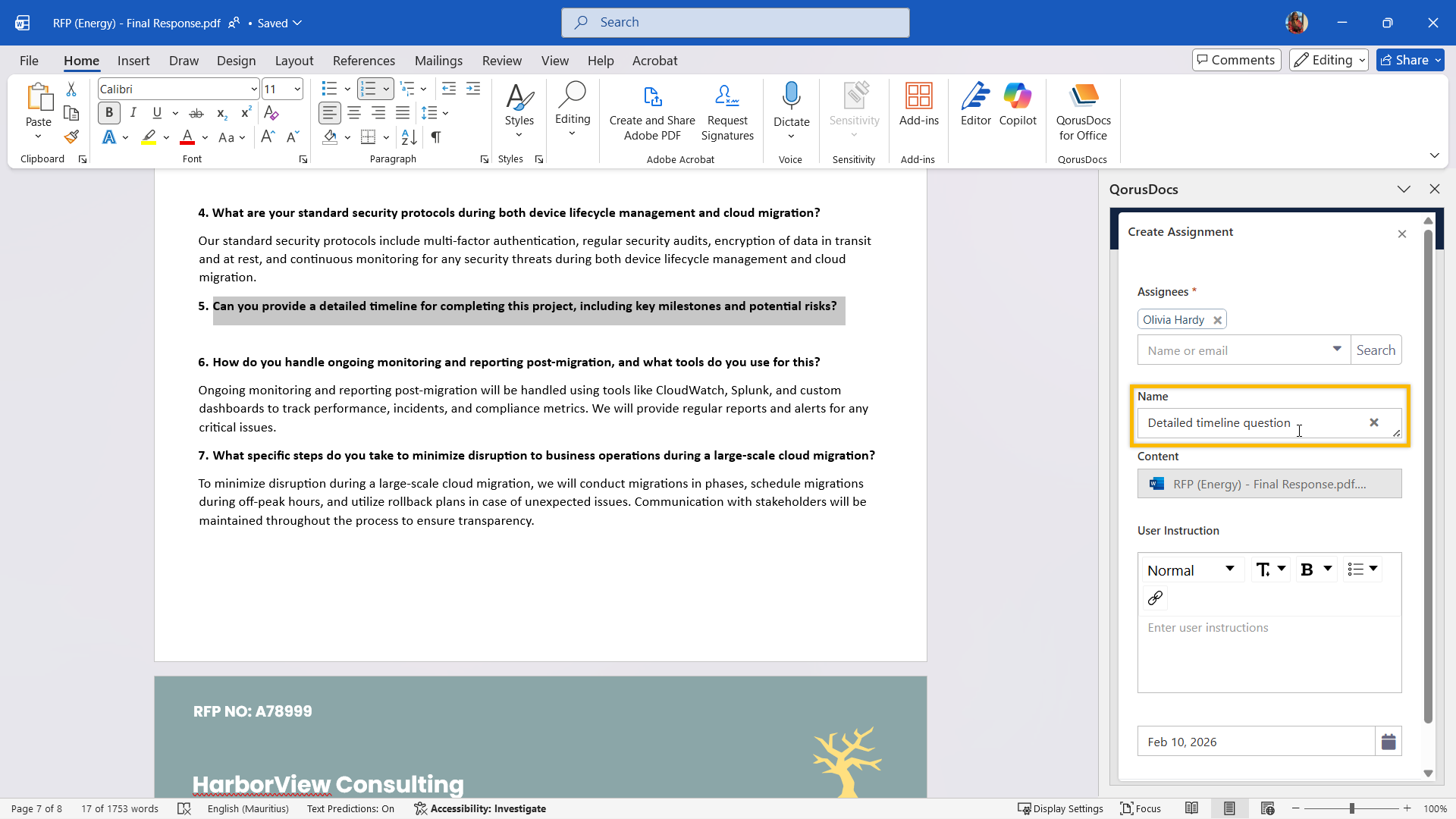Open the Normal paragraph style dropdown
The image size is (1456, 819).
pyautogui.click(x=1191, y=570)
